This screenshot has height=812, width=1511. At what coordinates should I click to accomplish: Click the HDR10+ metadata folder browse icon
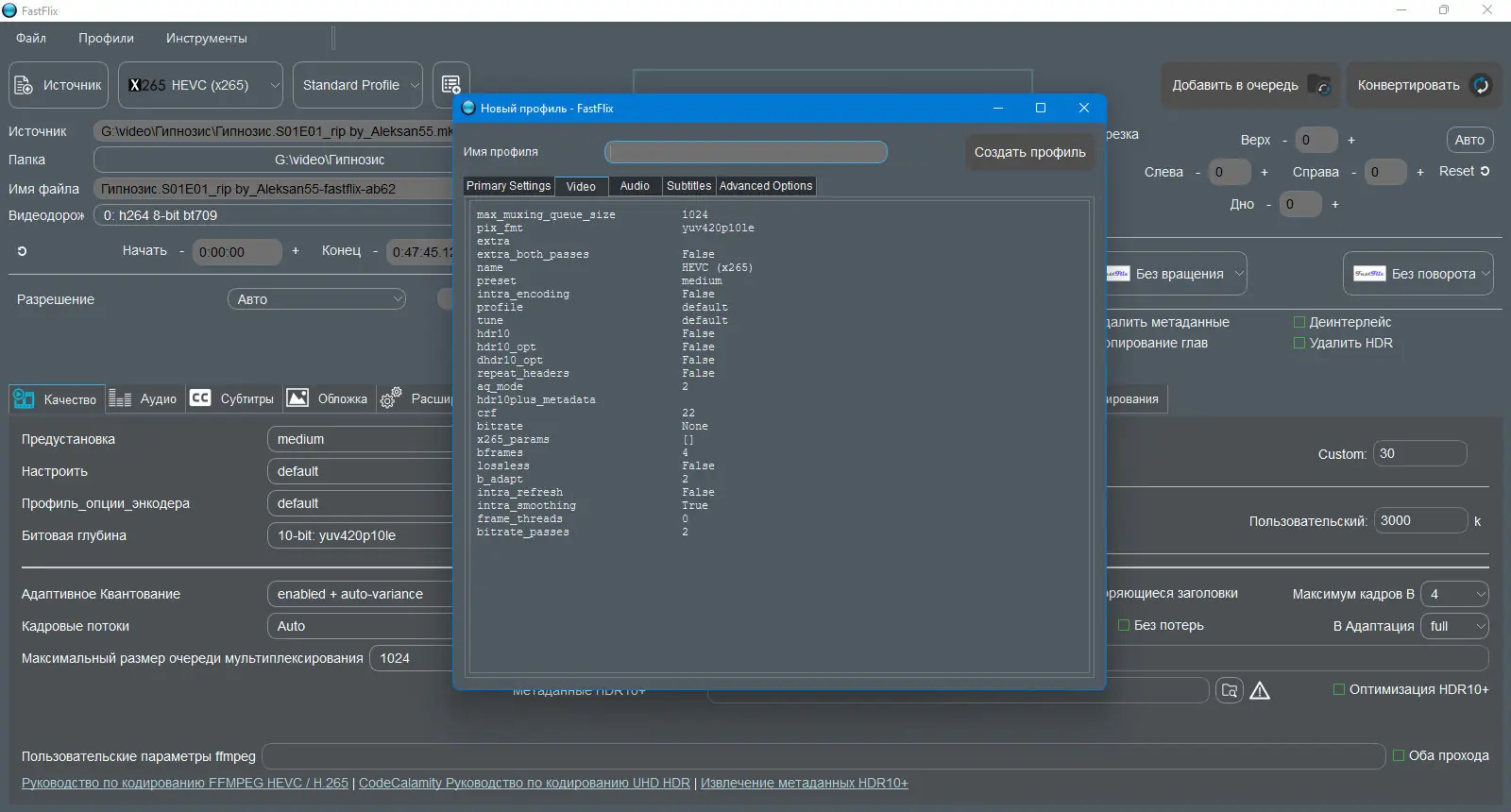coord(1229,690)
